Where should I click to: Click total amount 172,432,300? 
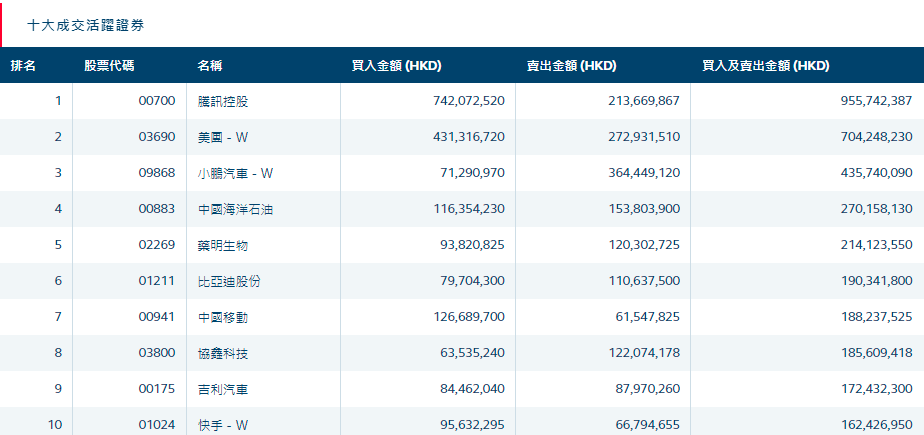click(x=876, y=389)
